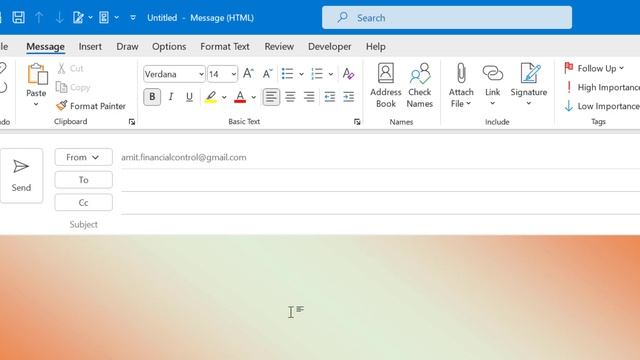Toggle Align Left
The width and height of the screenshot is (640, 360).
tap(271, 97)
